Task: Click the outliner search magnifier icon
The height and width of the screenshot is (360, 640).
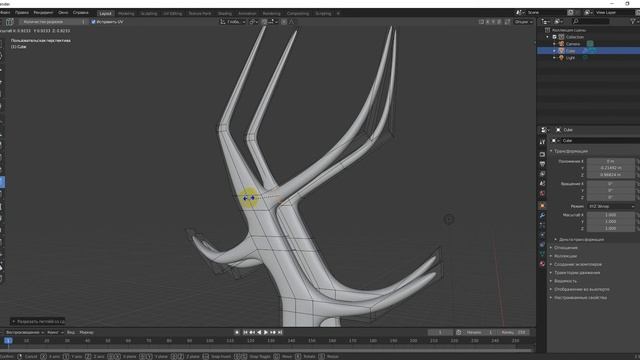Action: pos(576,21)
